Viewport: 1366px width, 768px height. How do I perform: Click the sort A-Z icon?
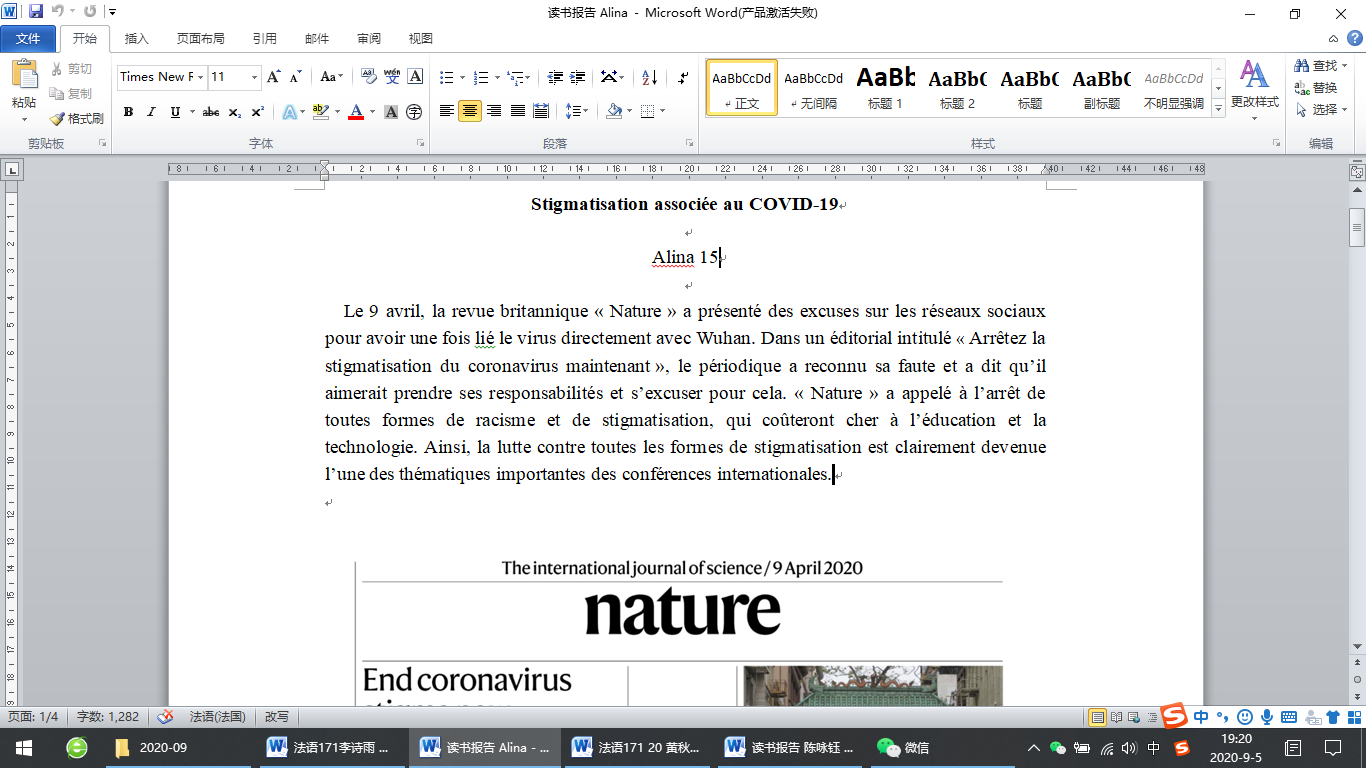pos(649,77)
